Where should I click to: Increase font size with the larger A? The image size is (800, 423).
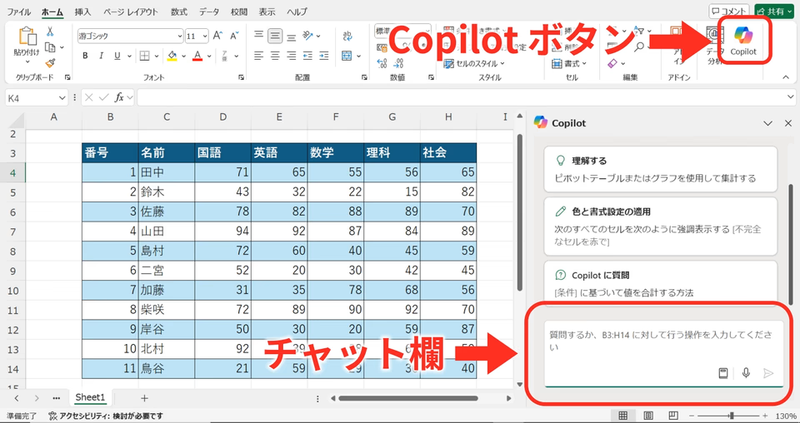coord(217,36)
